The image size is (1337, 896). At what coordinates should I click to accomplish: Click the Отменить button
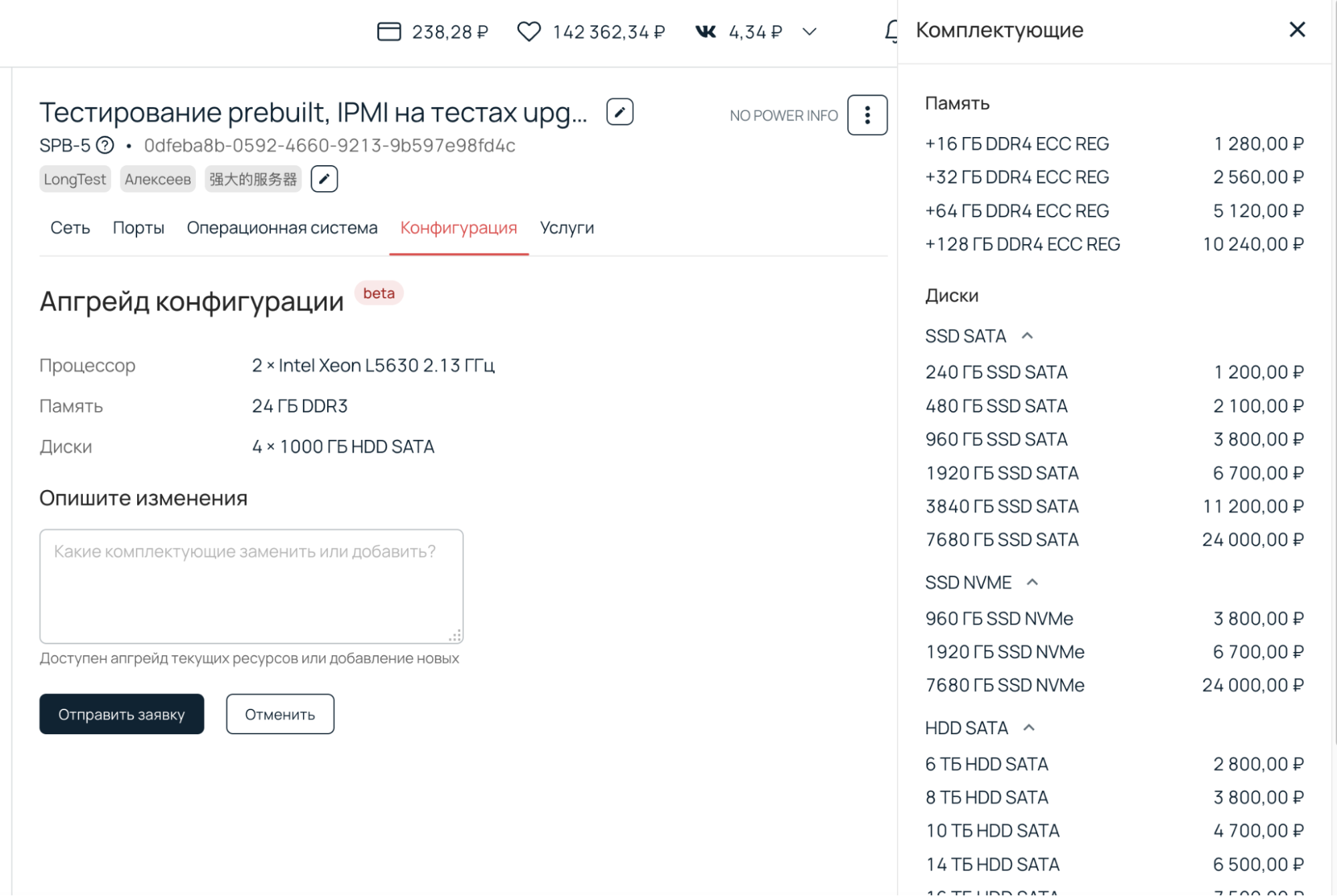(x=280, y=714)
